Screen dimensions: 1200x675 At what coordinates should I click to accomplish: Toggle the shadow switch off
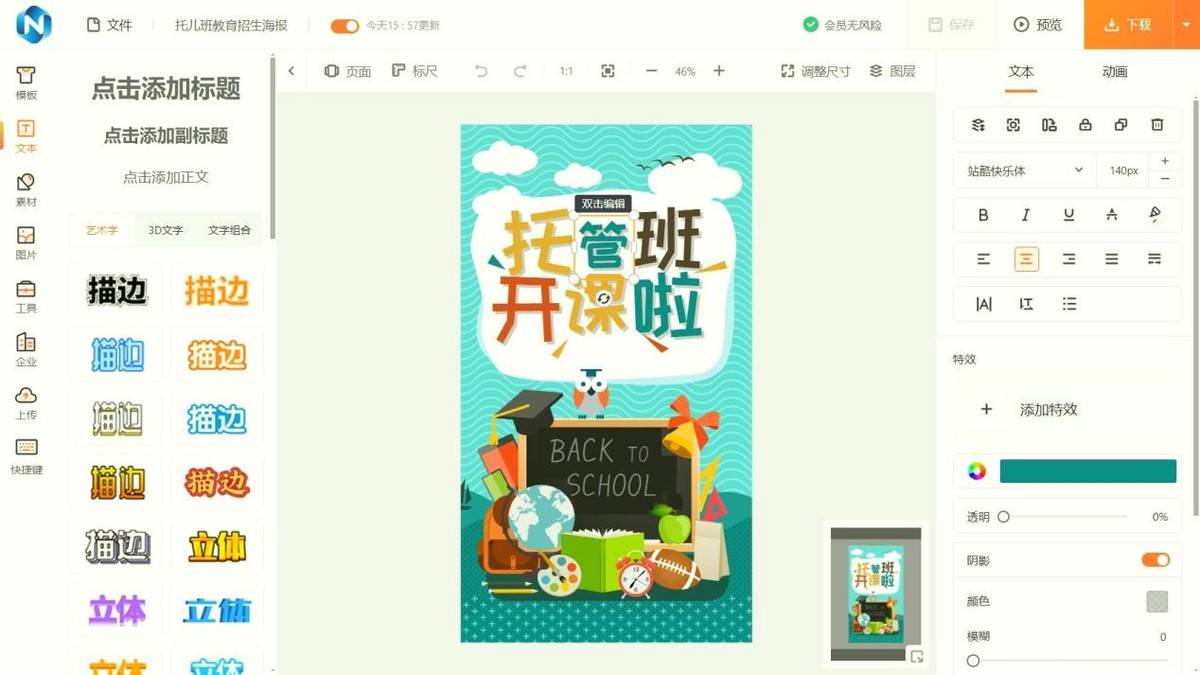(x=1155, y=560)
